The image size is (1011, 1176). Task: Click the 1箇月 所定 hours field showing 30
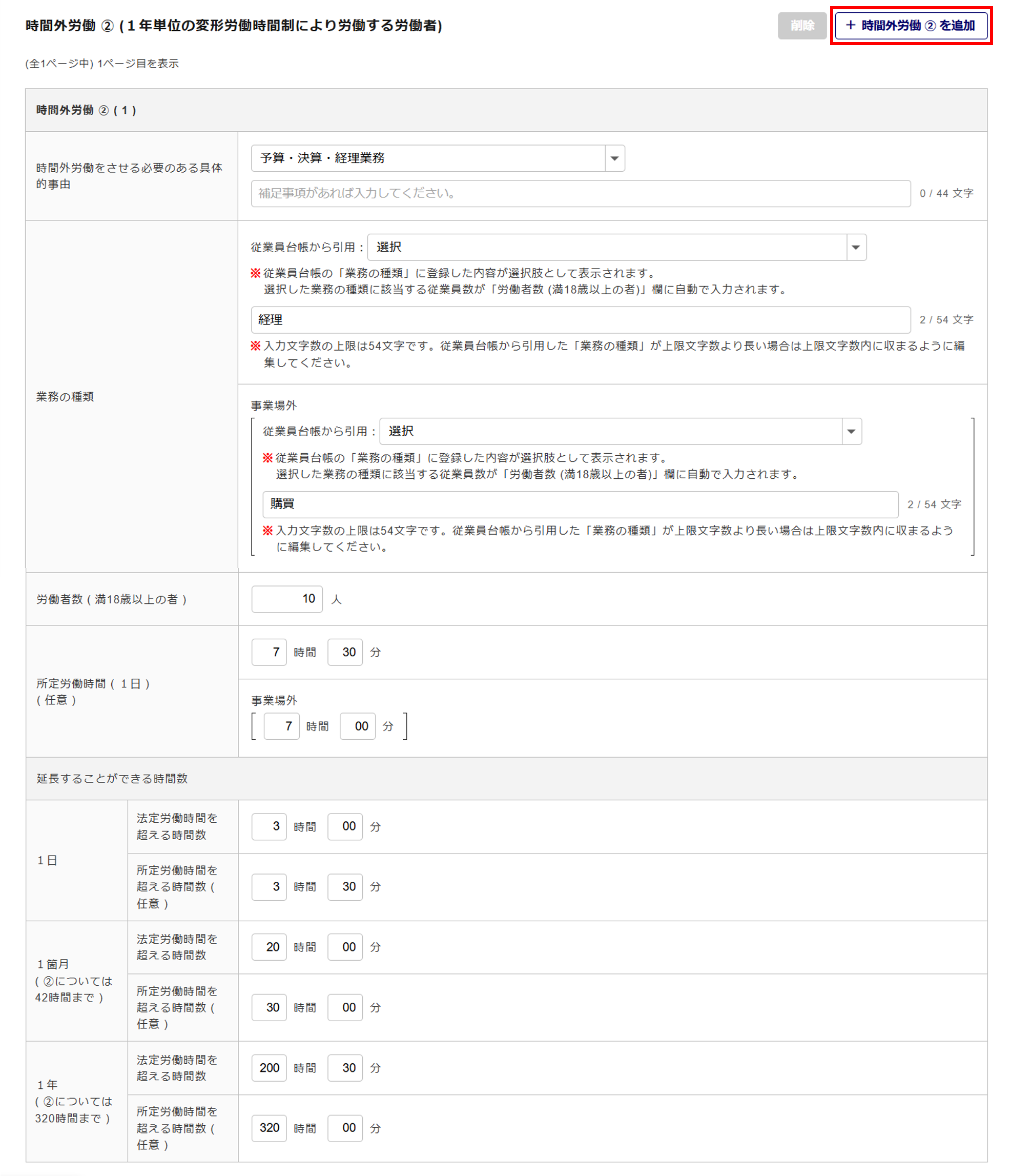[270, 1007]
